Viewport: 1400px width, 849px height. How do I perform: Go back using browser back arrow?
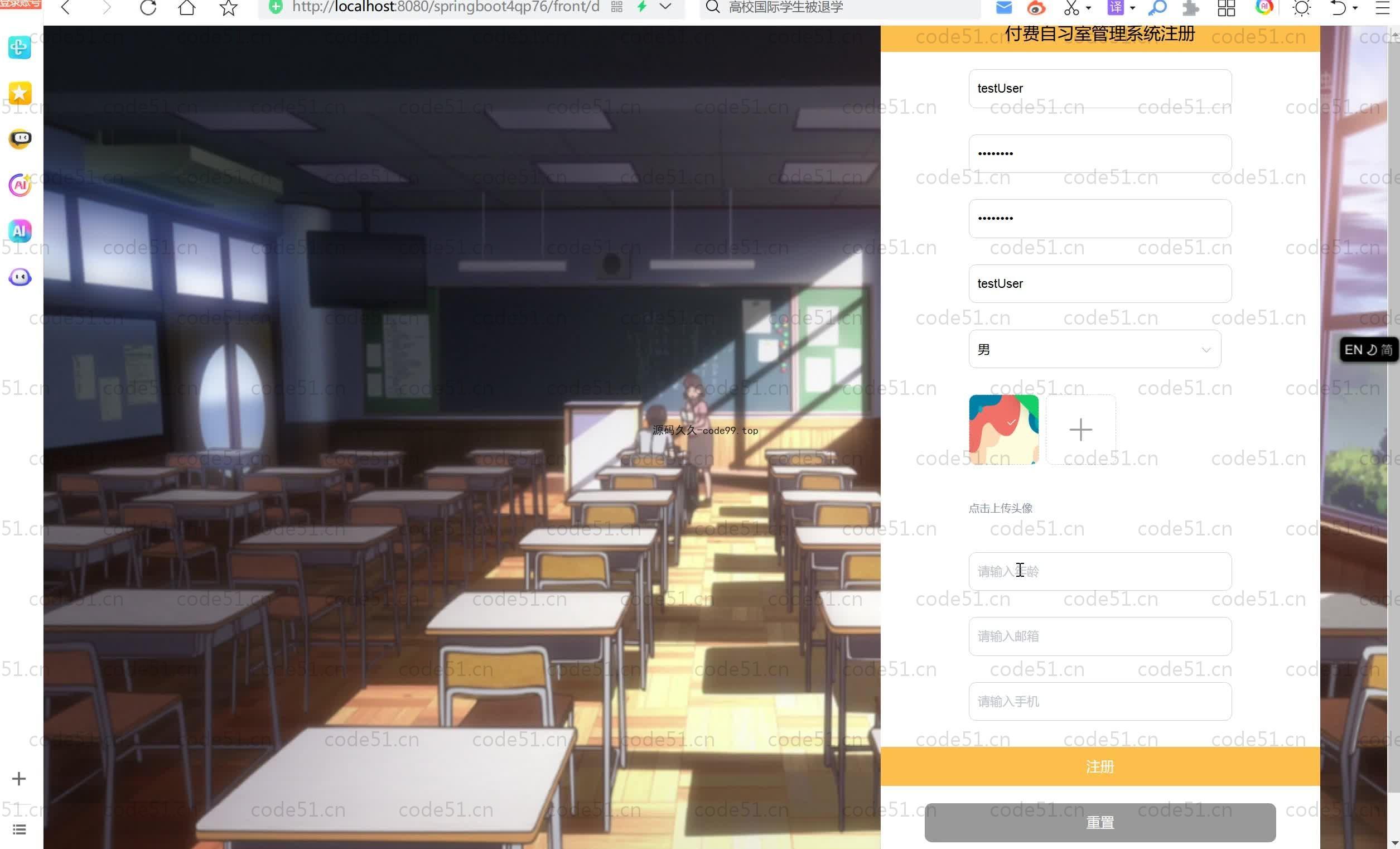tap(65, 7)
